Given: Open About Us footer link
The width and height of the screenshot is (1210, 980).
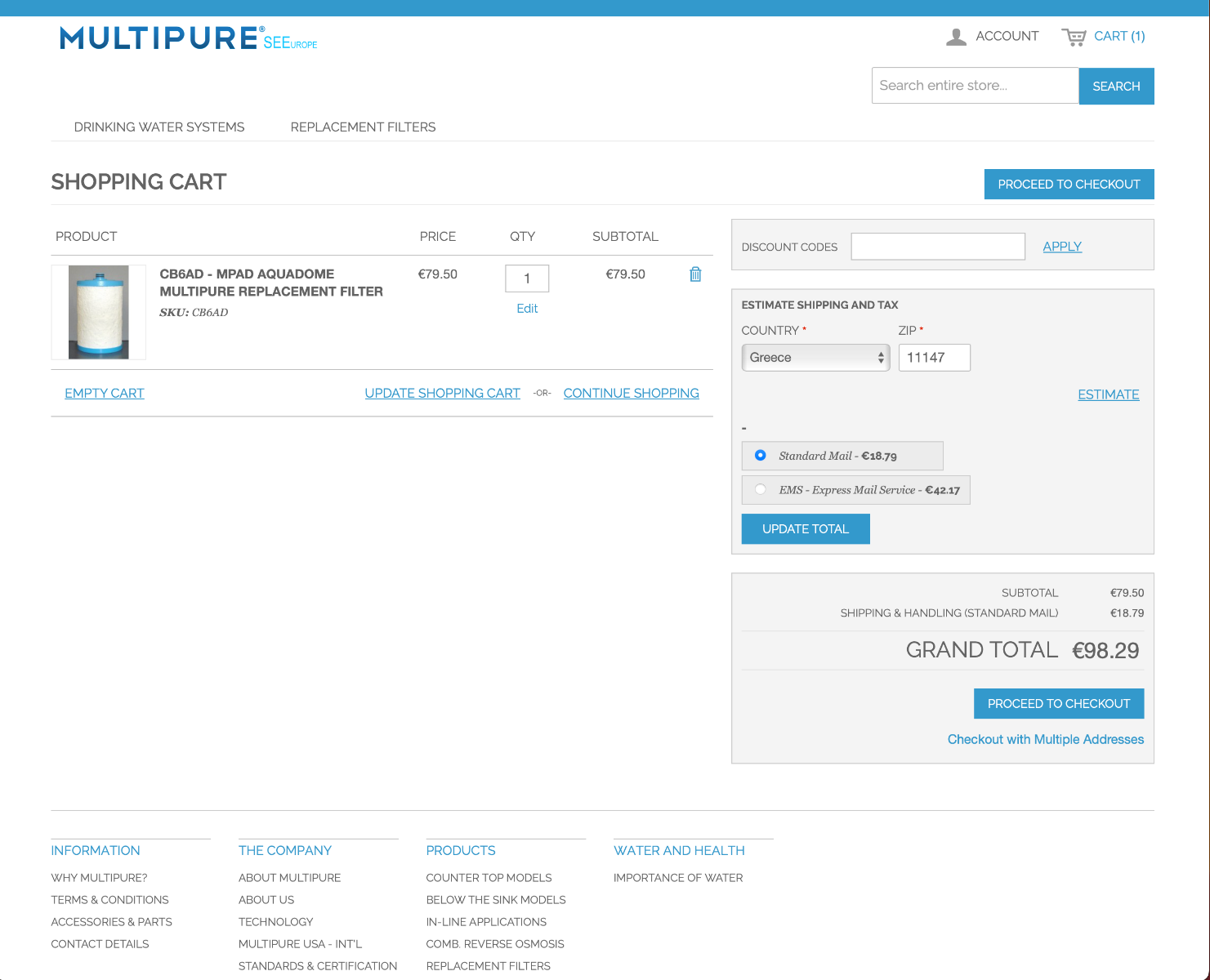Looking at the screenshot, I should 266,900.
